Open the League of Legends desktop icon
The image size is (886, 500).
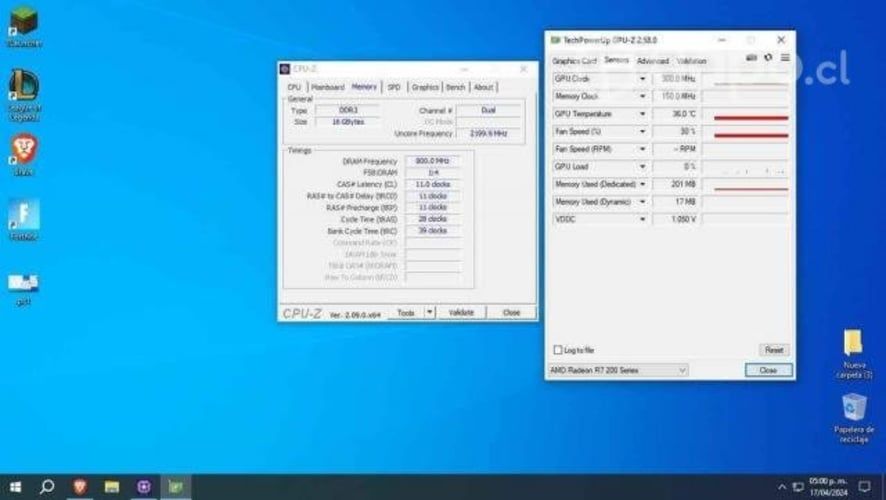pos(24,94)
